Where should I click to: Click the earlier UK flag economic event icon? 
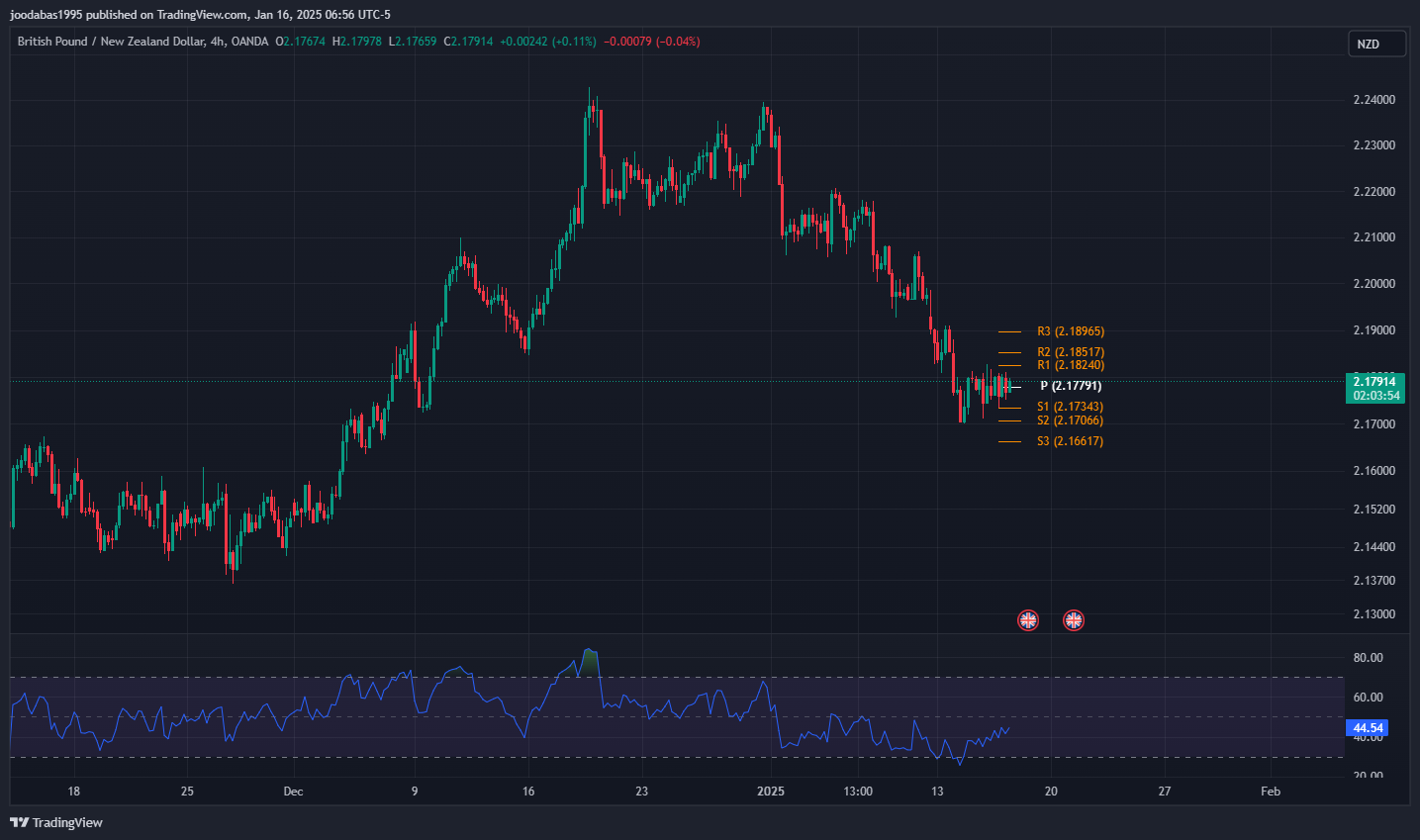[x=1028, y=620]
